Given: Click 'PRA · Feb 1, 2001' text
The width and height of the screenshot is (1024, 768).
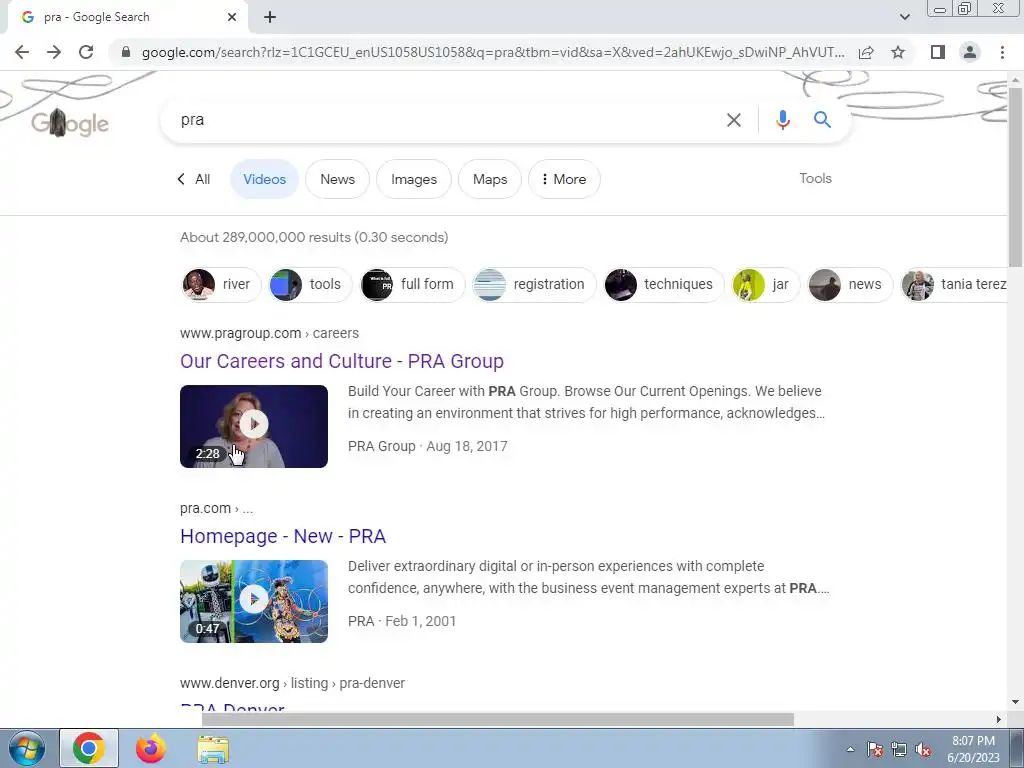Looking at the screenshot, I should click(402, 621).
